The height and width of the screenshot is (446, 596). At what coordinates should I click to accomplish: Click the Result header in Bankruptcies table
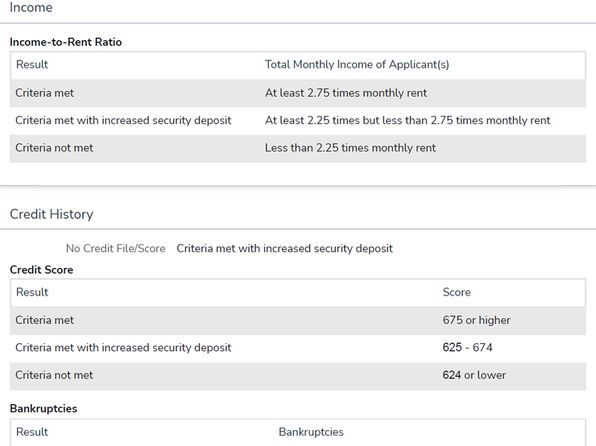(x=32, y=432)
